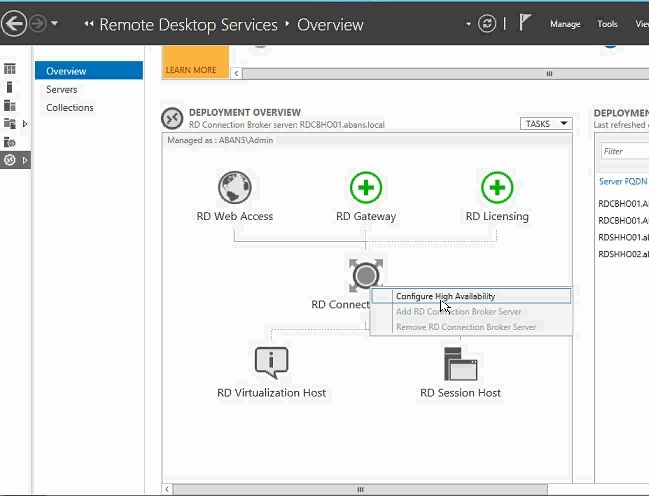This screenshot has height=496, width=649.
Task: Click the Dashboard icon in sidebar
Action: pos(10,69)
